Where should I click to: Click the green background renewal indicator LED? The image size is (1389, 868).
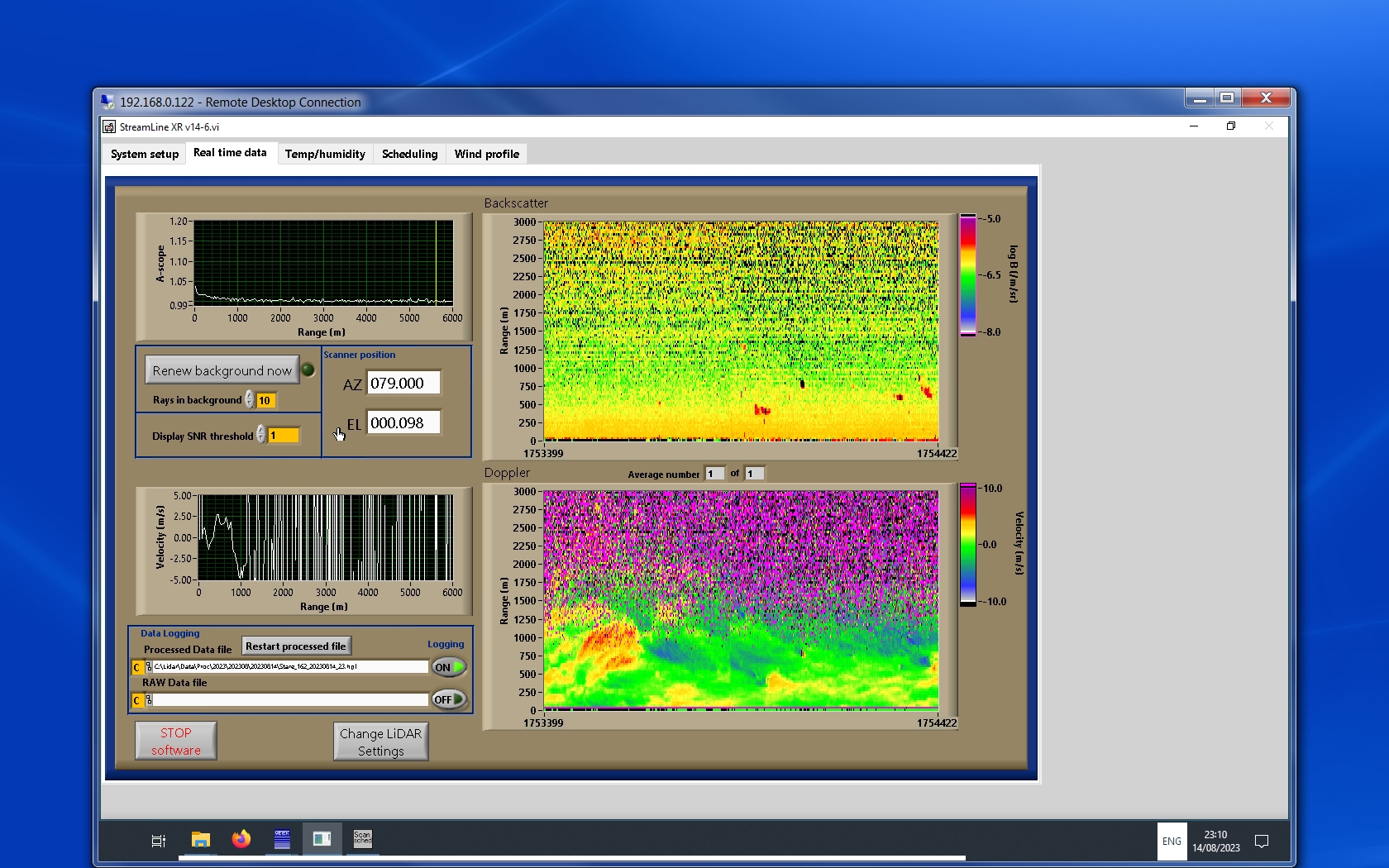[308, 370]
